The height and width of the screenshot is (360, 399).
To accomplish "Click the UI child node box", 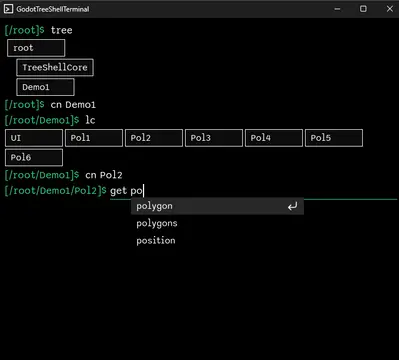I will click(34, 138).
